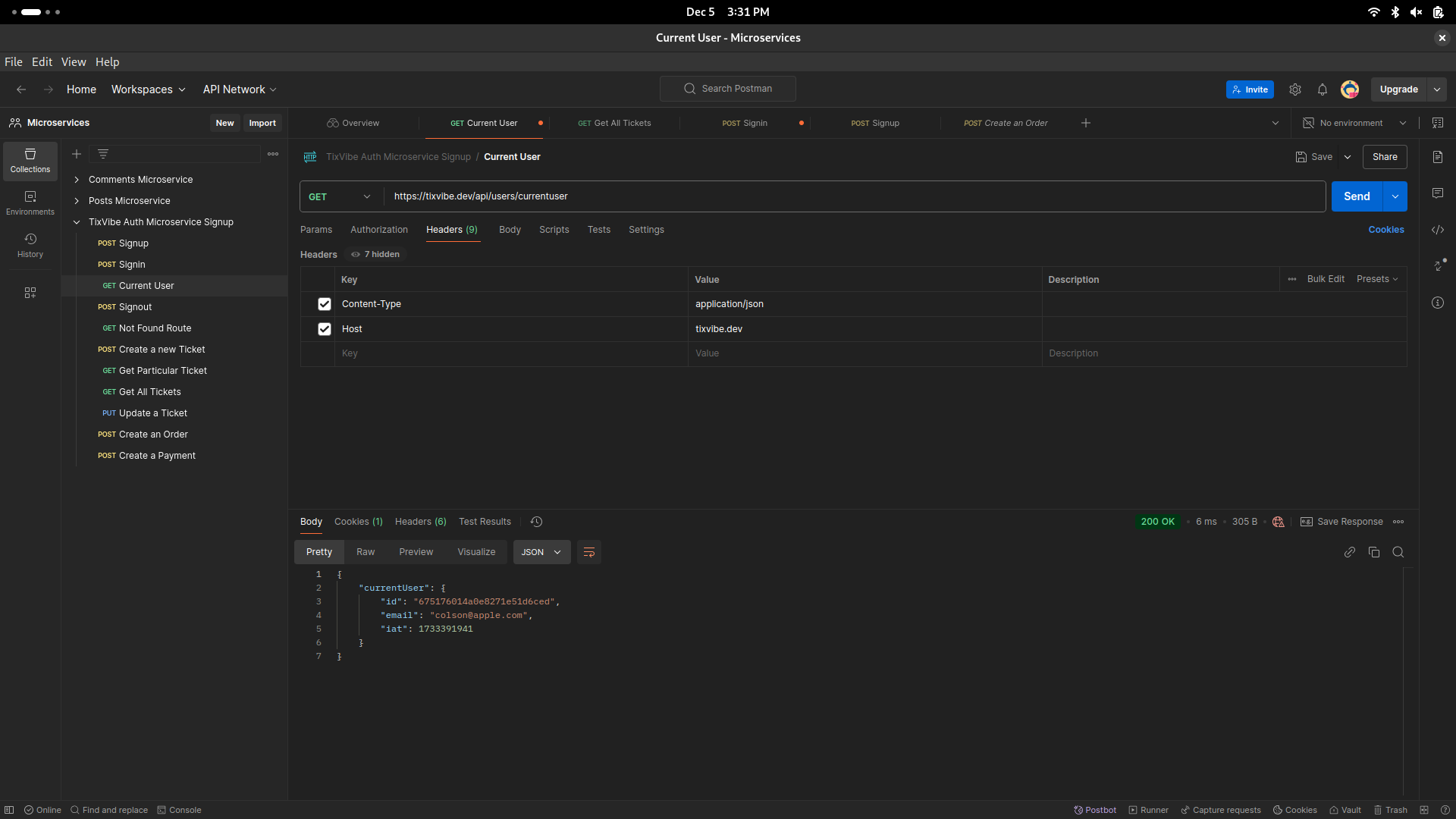Open collection options three-dots menu in sidebar
This screenshot has width=1456, height=819.
[x=273, y=154]
